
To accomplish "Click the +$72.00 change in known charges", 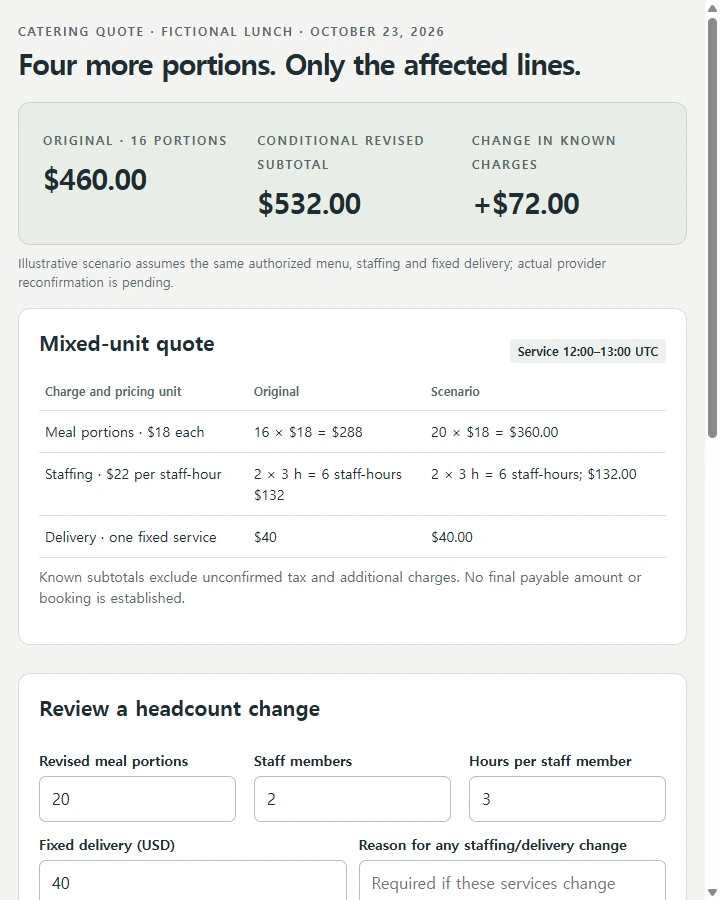I will pyautogui.click(x=527, y=204).
